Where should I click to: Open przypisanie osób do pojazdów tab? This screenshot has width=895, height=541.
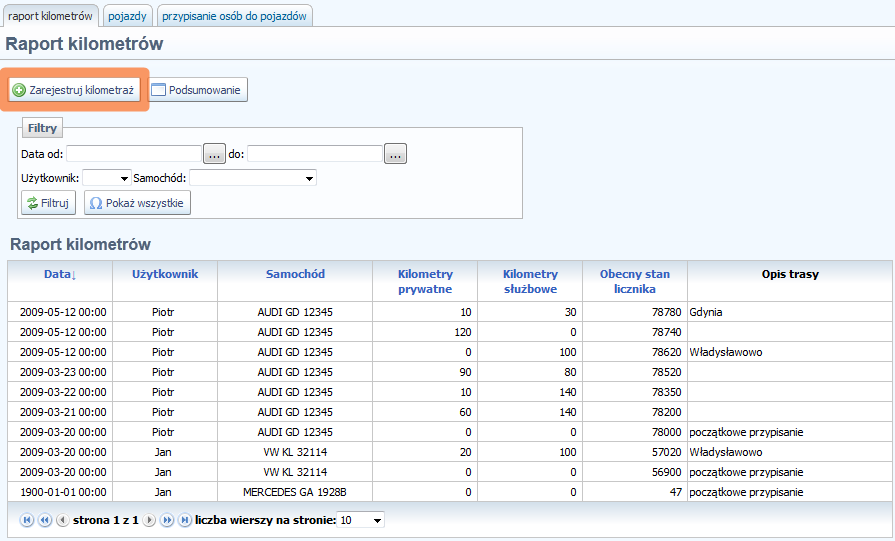point(235,16)
